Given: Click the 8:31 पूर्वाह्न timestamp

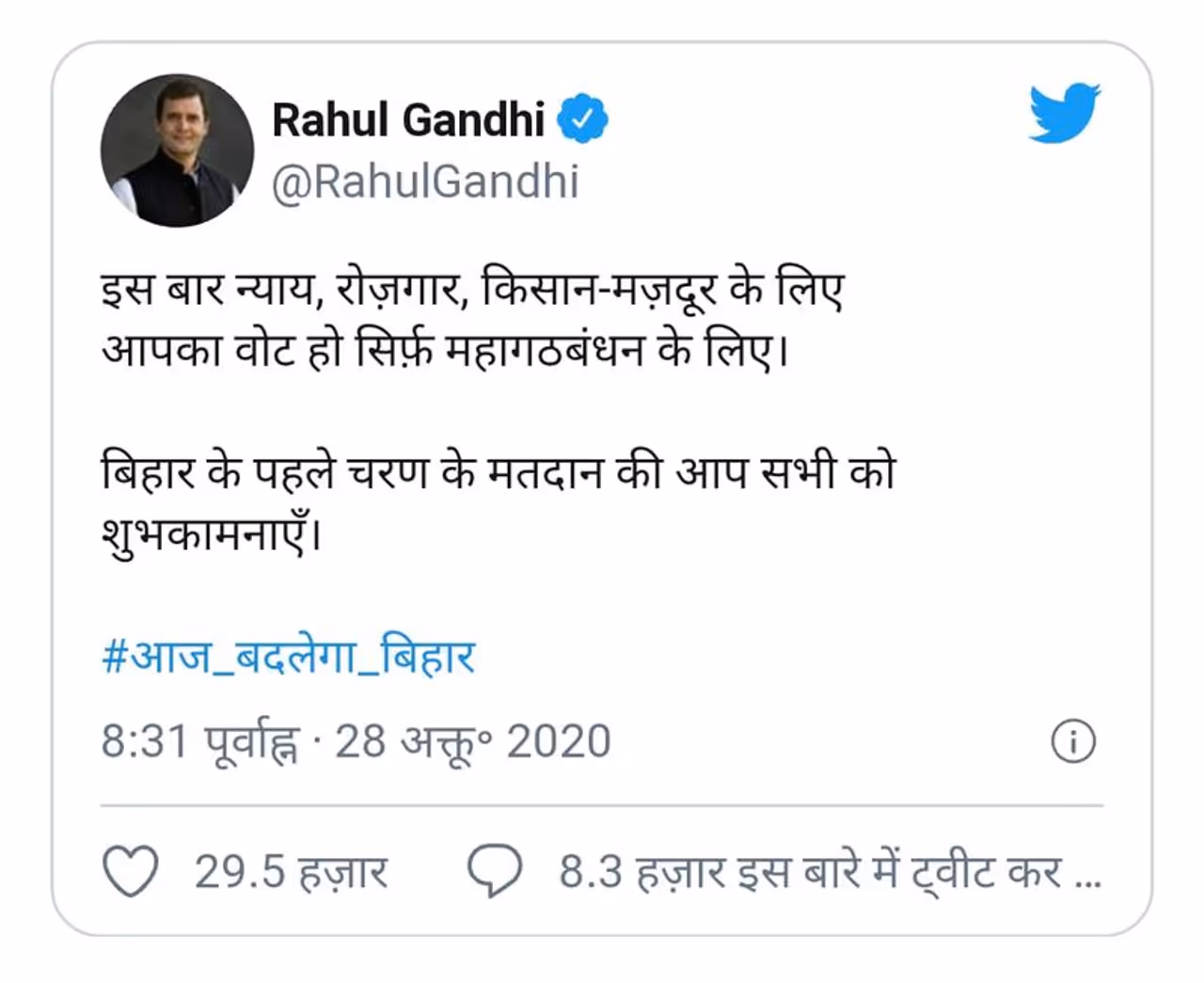Looking at the screenshot, I should point(199,742).
